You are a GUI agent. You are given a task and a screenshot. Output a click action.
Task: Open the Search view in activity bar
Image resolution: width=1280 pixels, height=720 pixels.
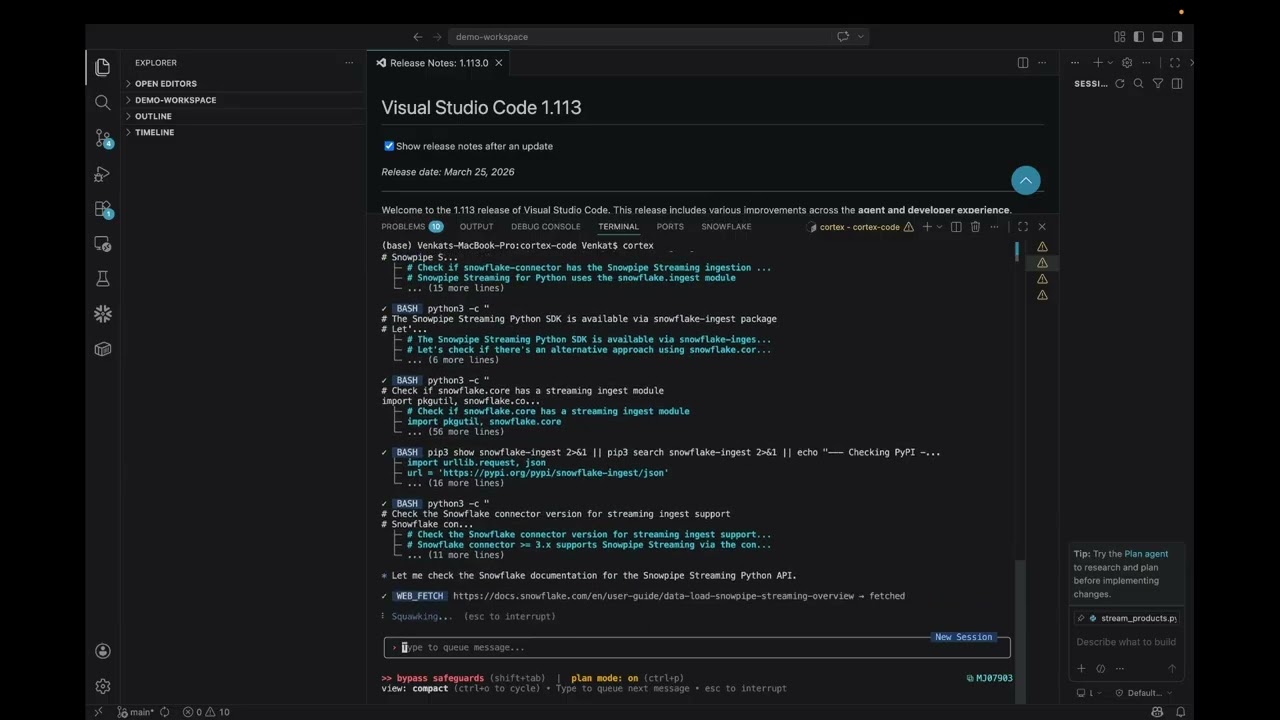tap(102, 102)
